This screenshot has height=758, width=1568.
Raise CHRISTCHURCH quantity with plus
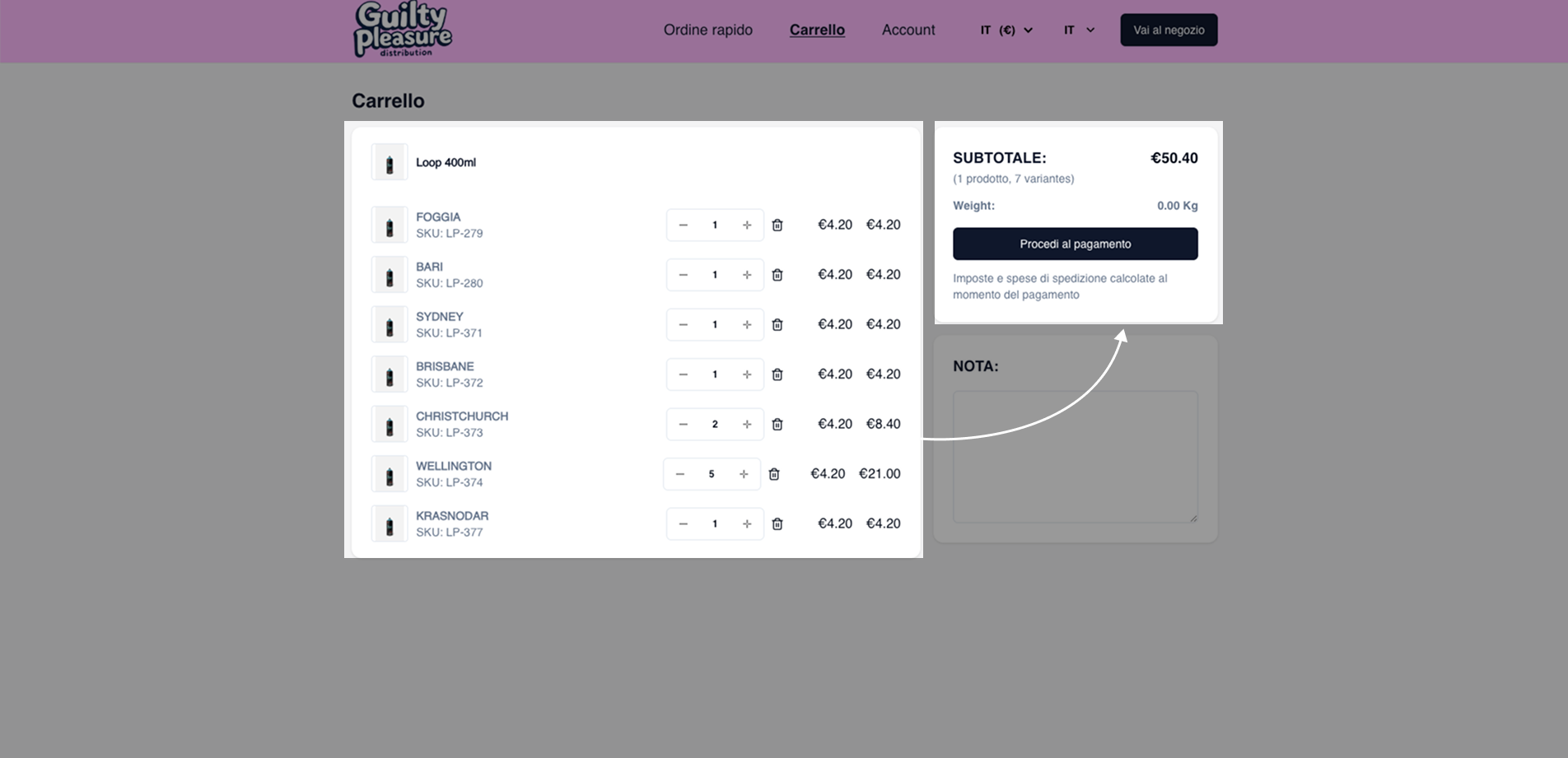coord(747,424)
